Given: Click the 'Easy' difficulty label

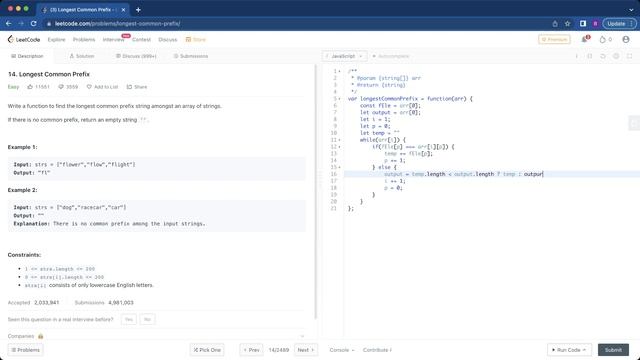Looking at the screenshot, I should point(13,87).
